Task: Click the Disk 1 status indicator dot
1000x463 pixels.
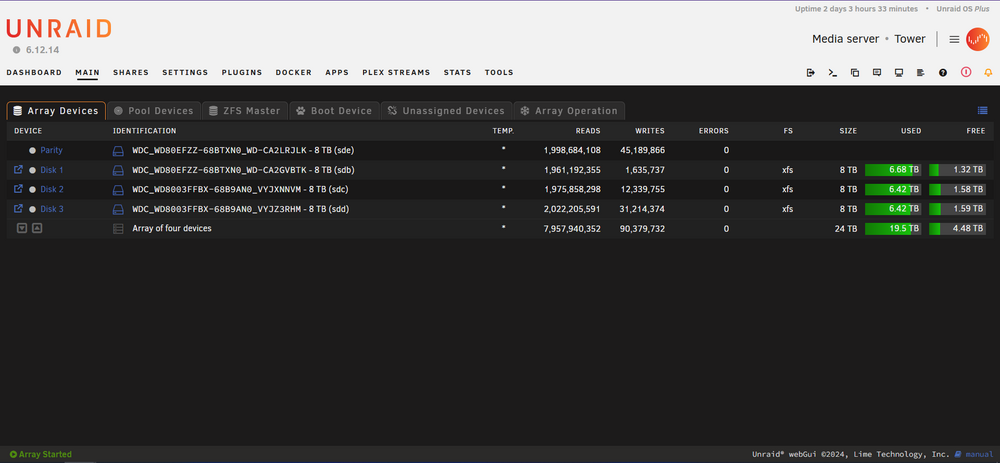Action: point(33,170)
